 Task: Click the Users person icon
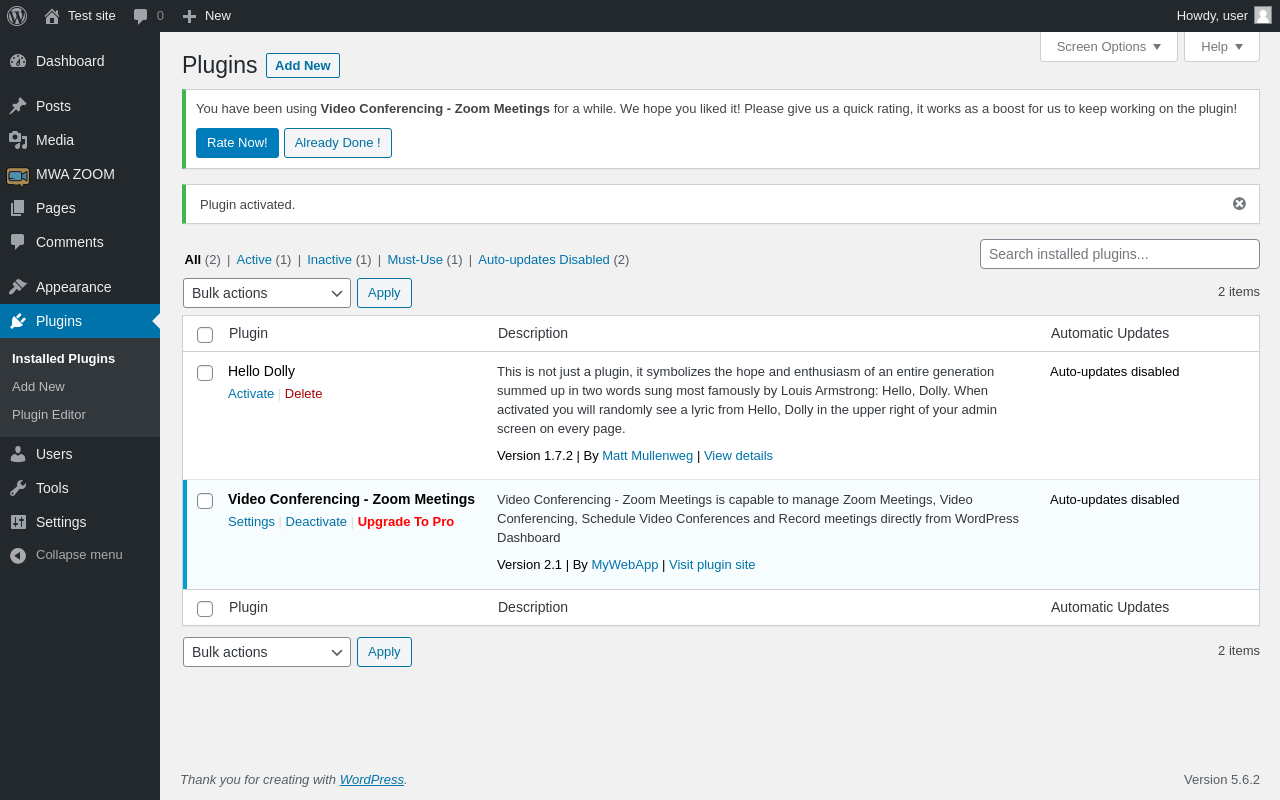(x=18, y=454)
